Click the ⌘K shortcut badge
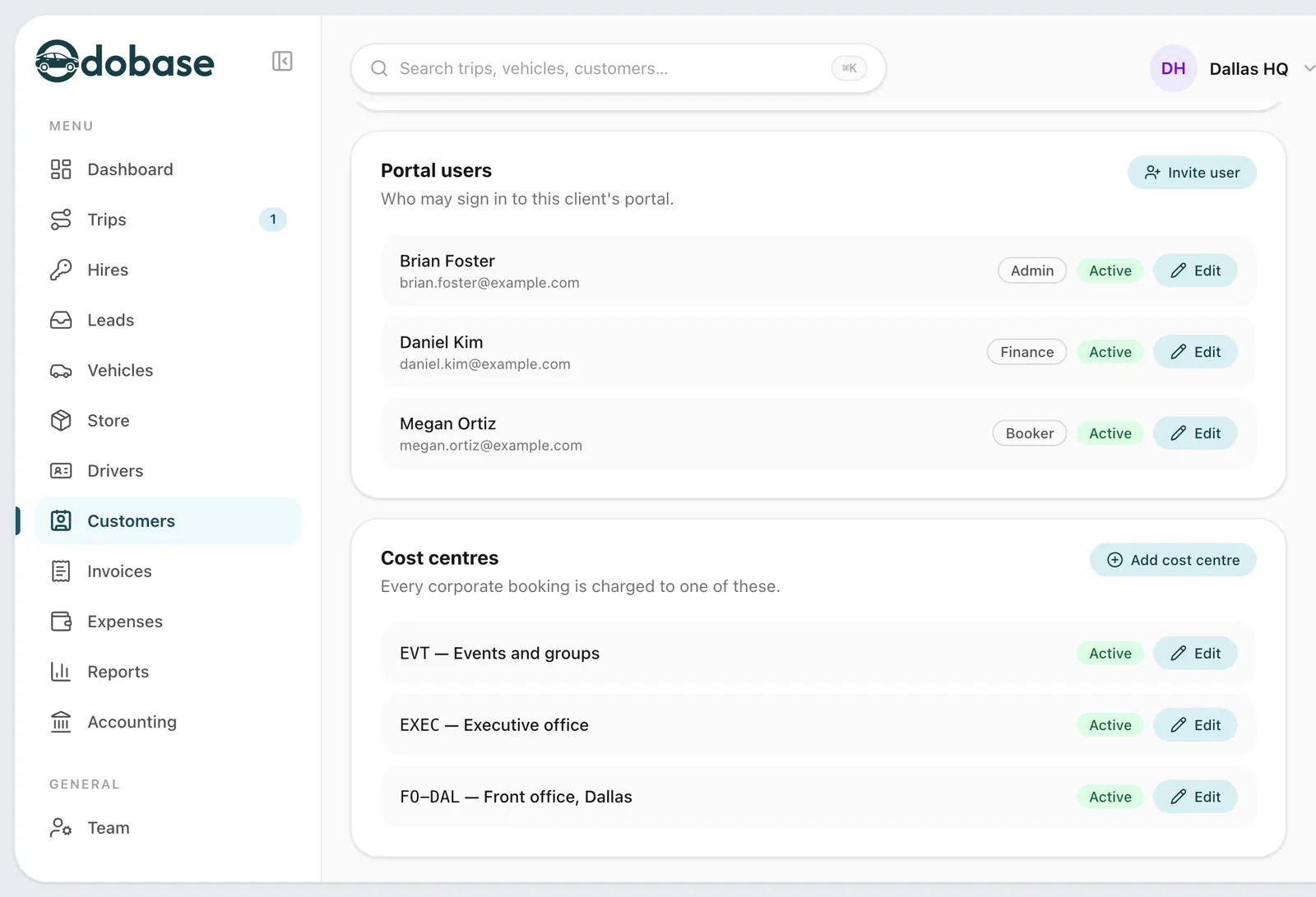The width and height of the screenshot is (1316, 897). click(850, 68)
